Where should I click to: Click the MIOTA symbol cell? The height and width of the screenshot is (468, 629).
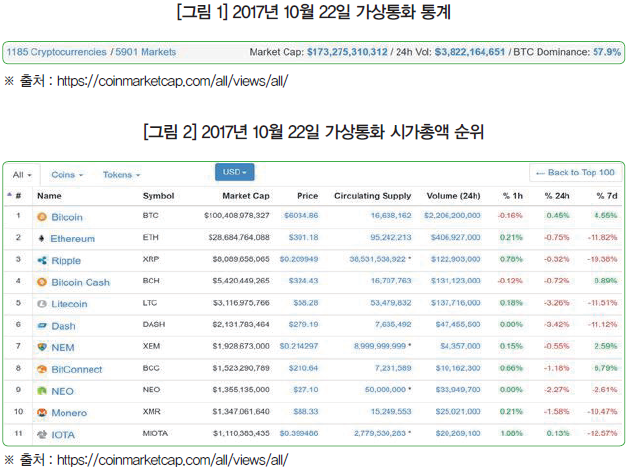(155, 433)
